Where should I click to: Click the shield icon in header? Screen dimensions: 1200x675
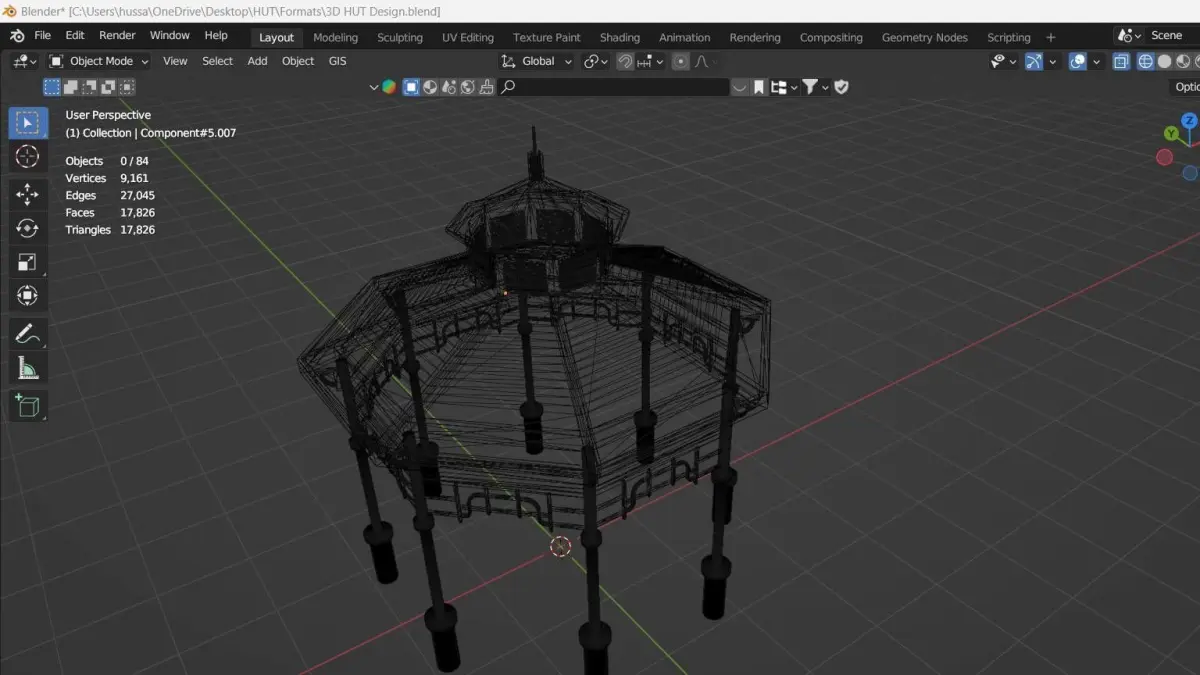click(x=842, y=87)
